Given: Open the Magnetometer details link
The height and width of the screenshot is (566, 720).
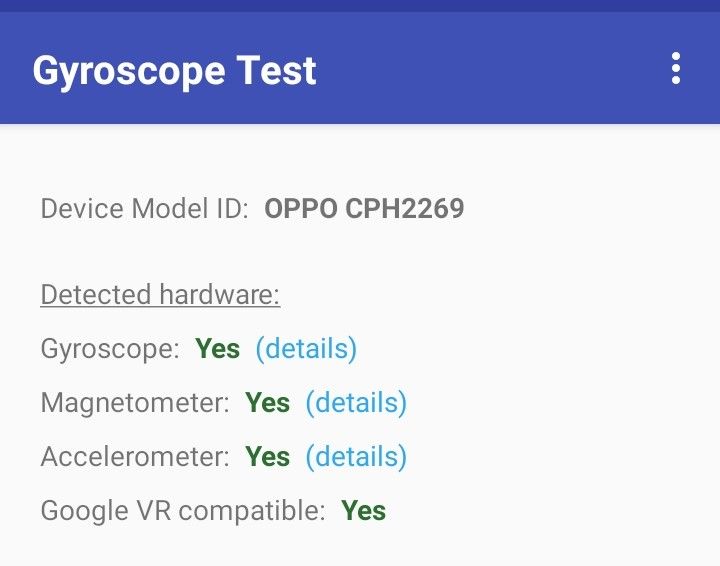Looking at the screenshot, I should (x=356, y=402).
